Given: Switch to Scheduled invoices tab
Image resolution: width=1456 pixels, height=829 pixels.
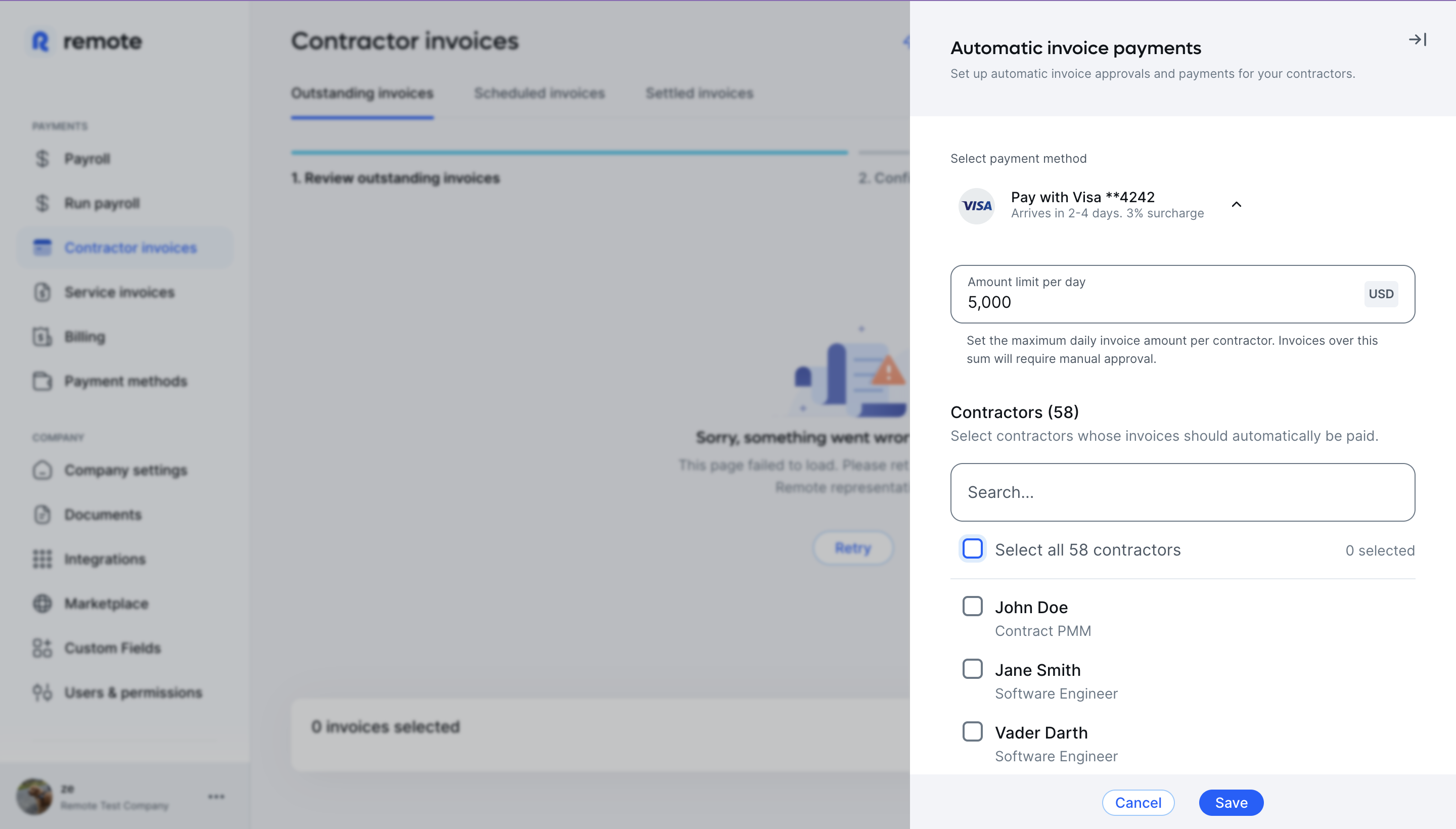Looking at the screenshot, I should (x=539, y=93).
